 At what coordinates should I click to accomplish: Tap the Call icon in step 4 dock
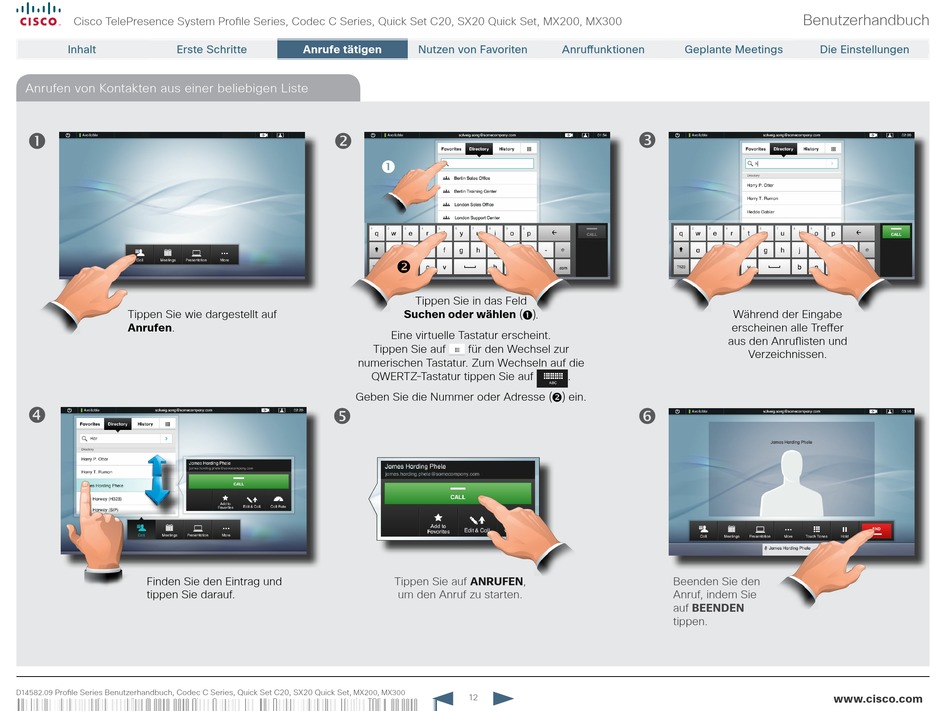(141, 531)
